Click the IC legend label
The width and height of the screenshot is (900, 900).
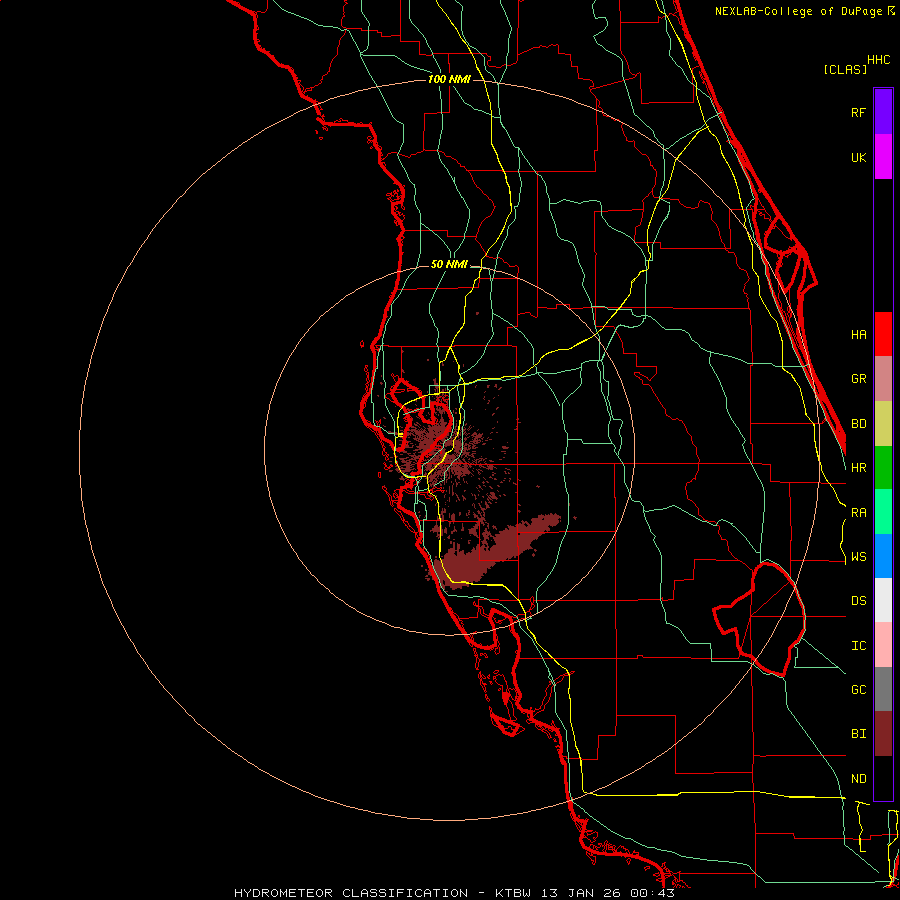[858, 646]
